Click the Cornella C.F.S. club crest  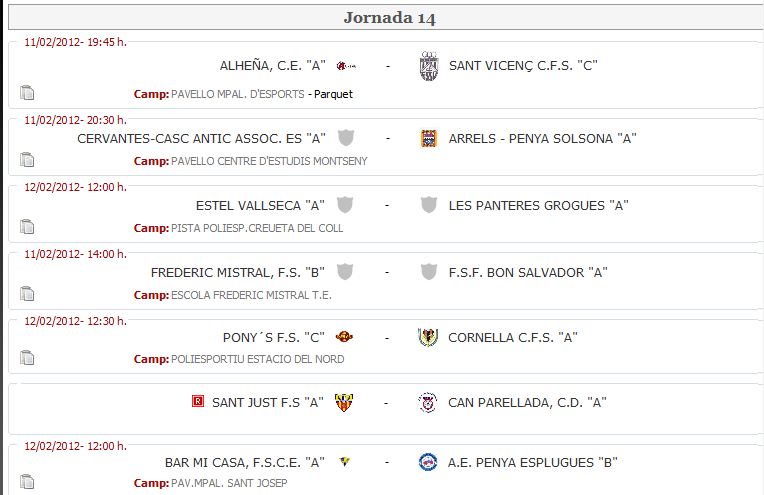click(428, 337)
